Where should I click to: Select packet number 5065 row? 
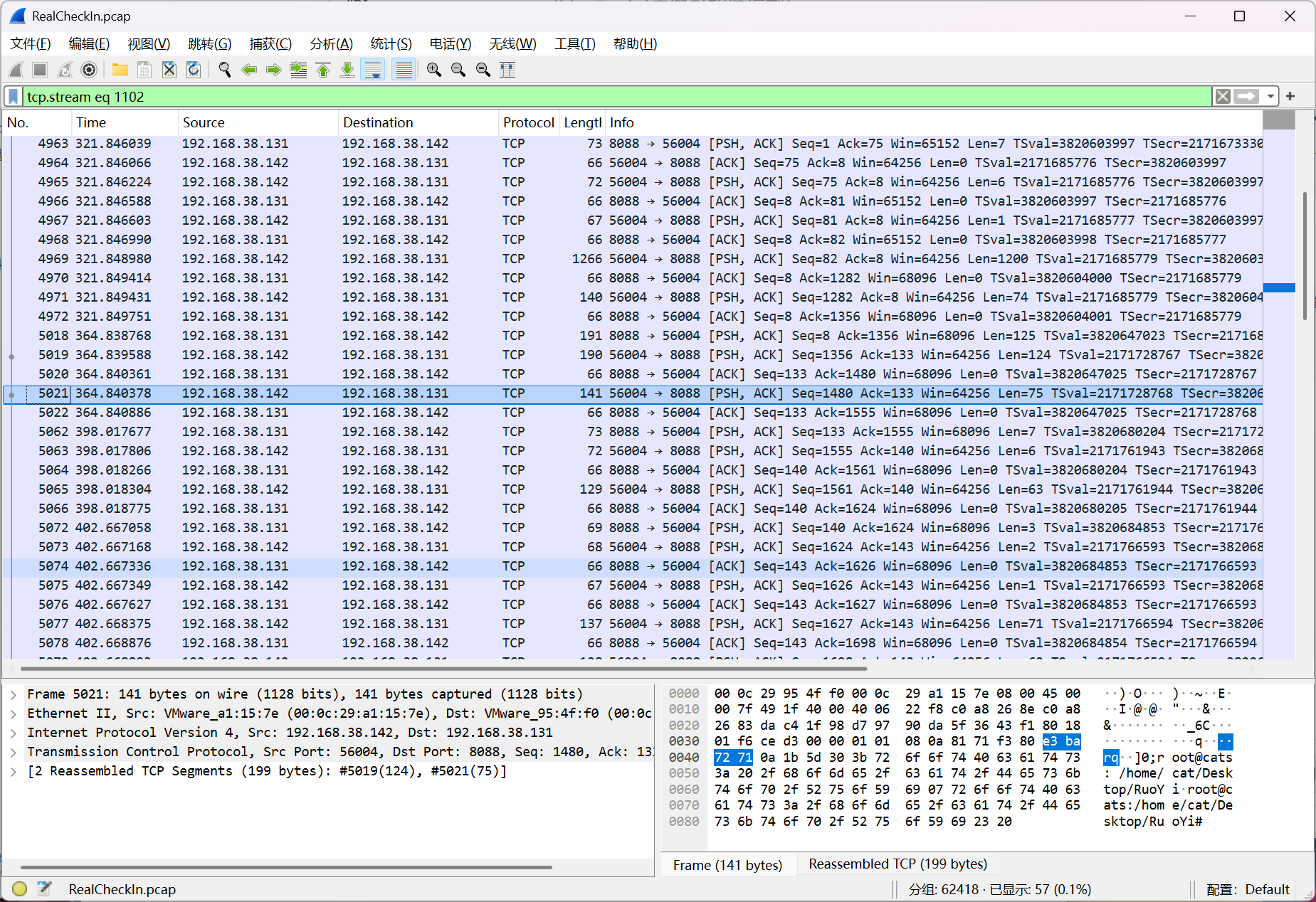[633, 489]
